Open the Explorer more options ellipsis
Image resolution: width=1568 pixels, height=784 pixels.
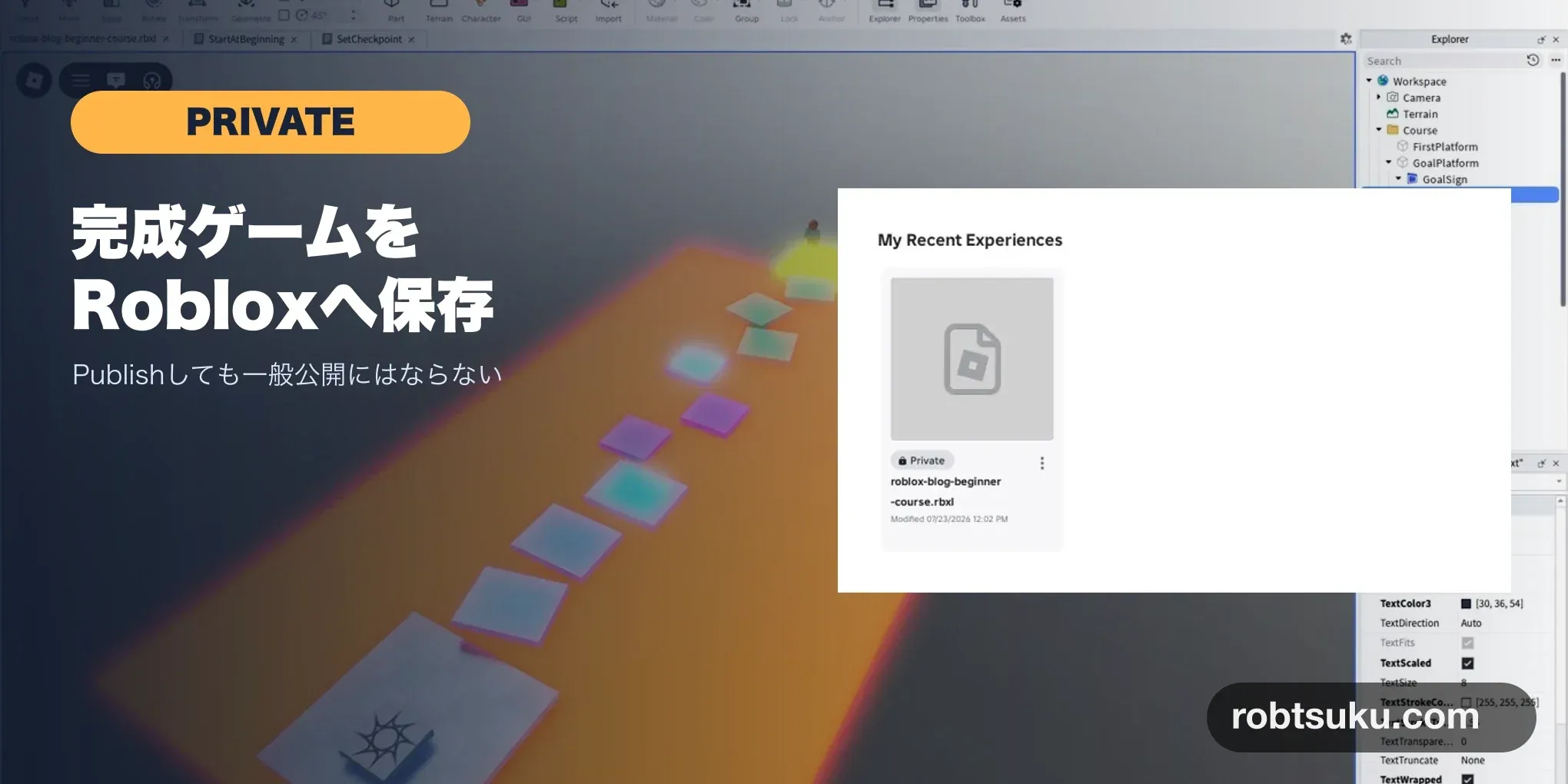(x=1556, y=60)
